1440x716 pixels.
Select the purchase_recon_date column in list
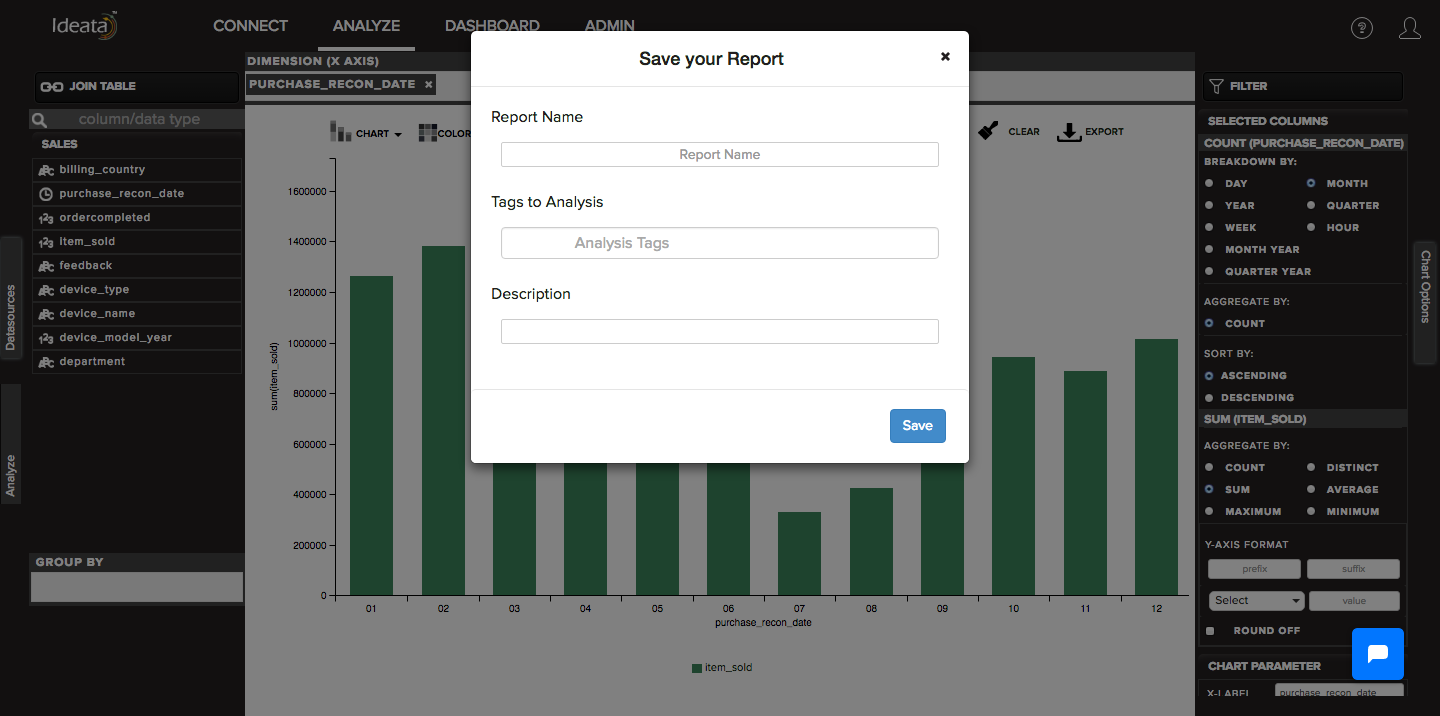pos(138,194)
